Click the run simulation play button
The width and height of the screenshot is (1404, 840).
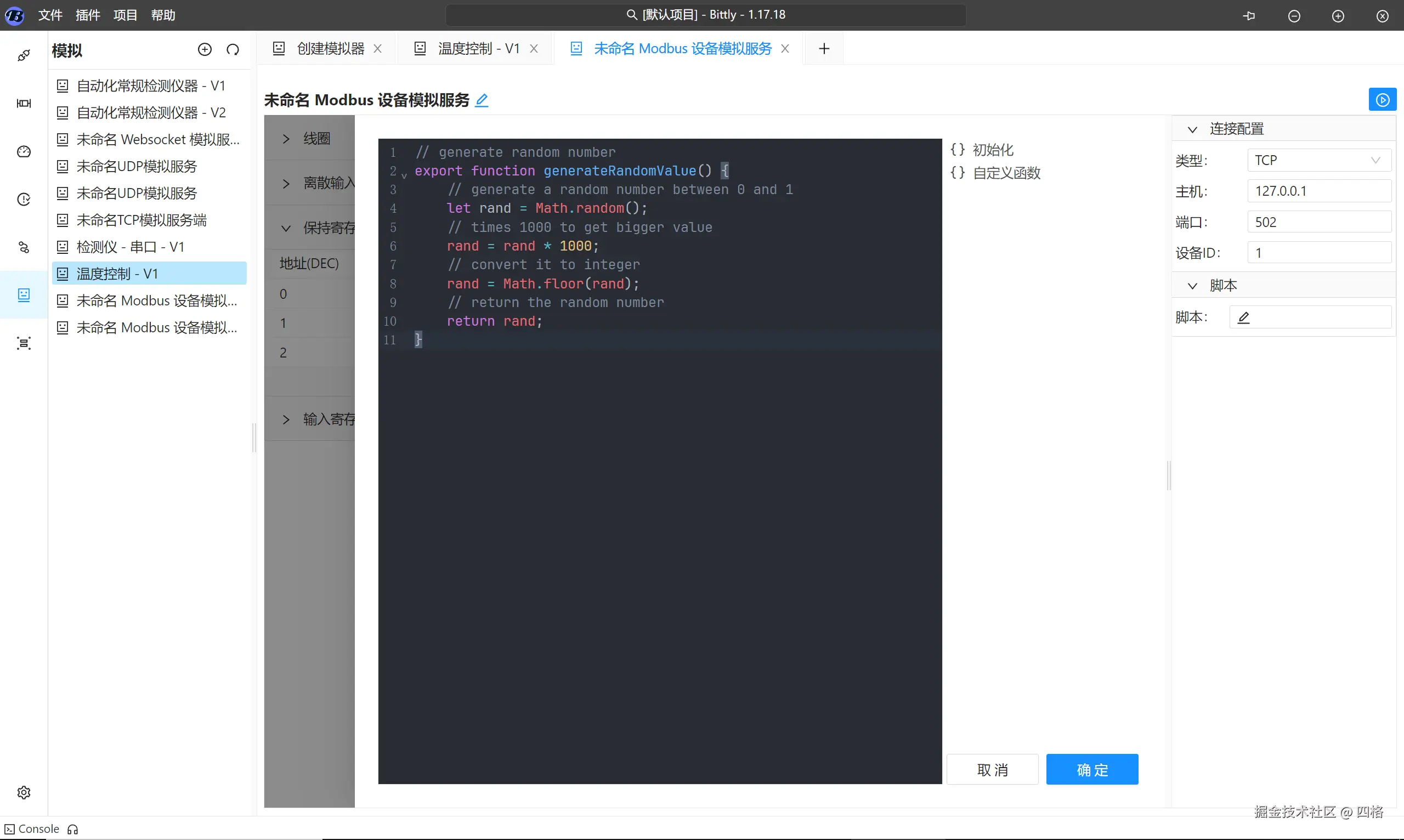coord(1382,100)
